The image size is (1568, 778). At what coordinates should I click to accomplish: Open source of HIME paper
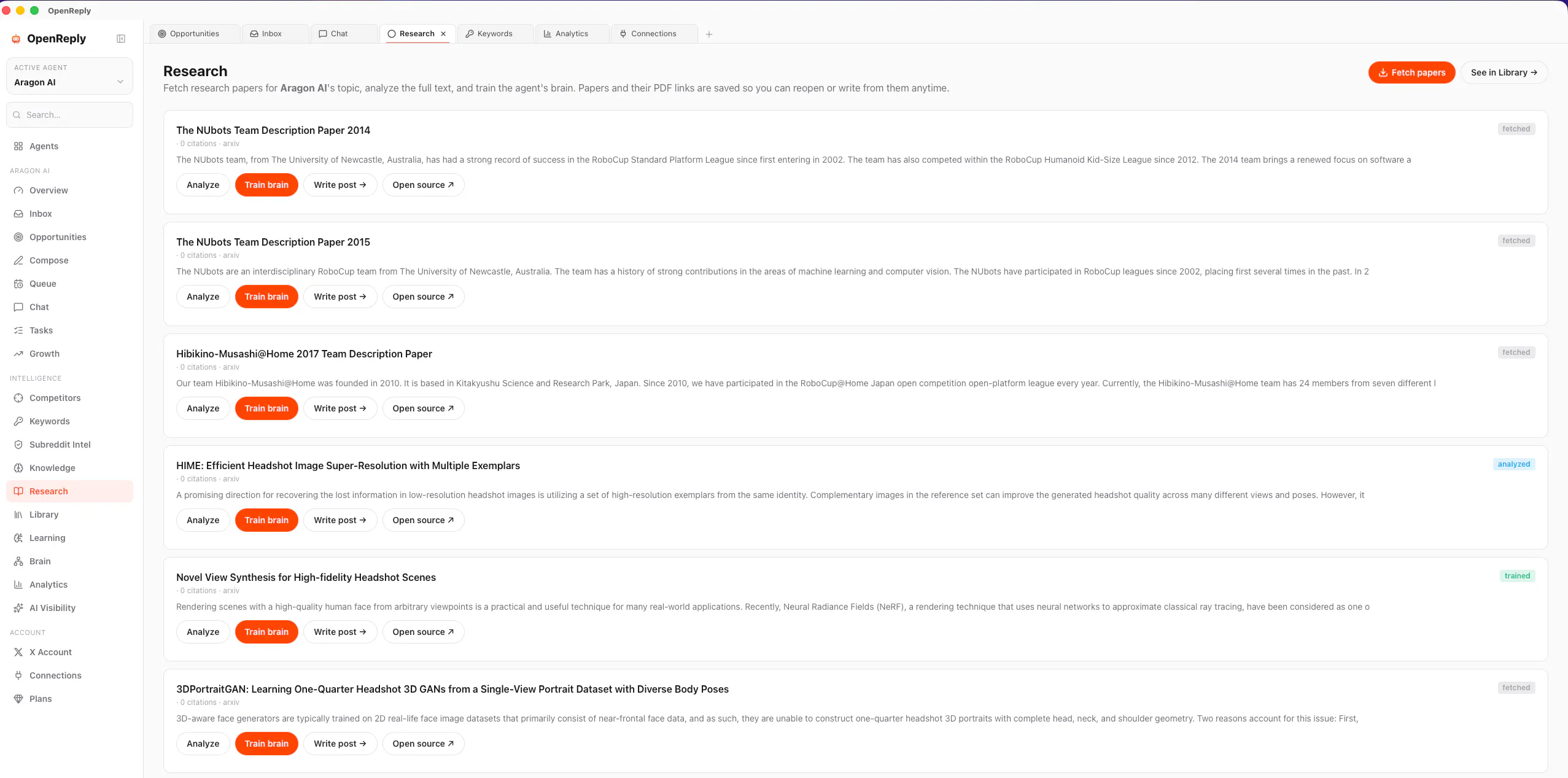click(x=423, y=520)
